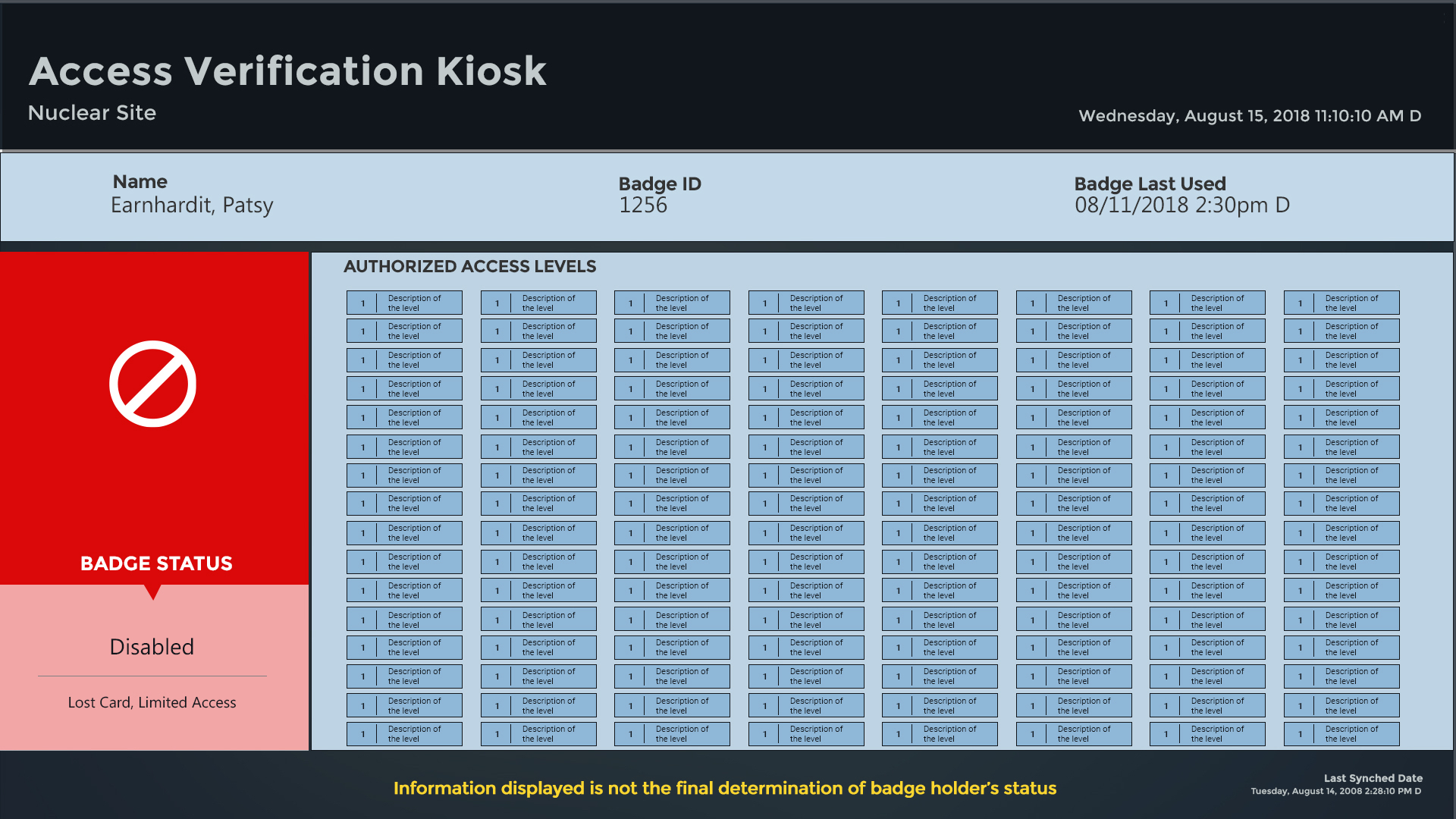Click the Name field label
This screenshot has height=819, width=1456.
coord(140,182)
